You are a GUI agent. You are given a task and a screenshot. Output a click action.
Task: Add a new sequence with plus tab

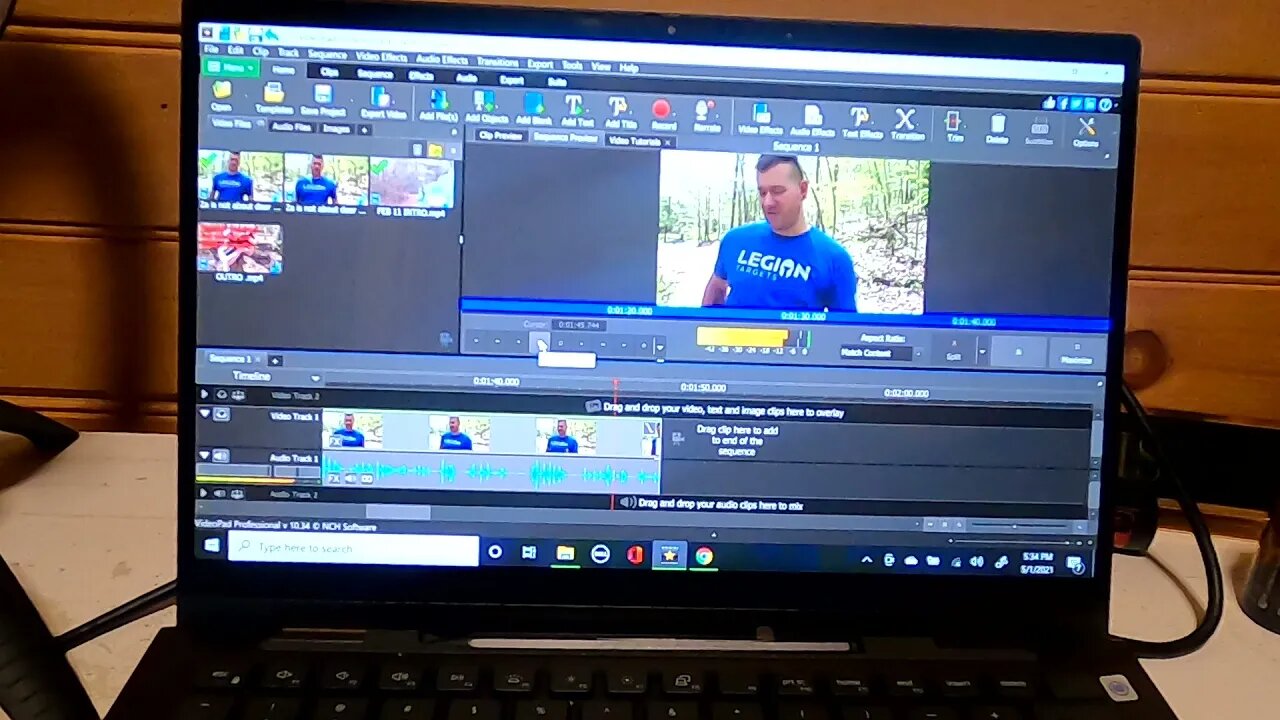[x=275, y=360]
